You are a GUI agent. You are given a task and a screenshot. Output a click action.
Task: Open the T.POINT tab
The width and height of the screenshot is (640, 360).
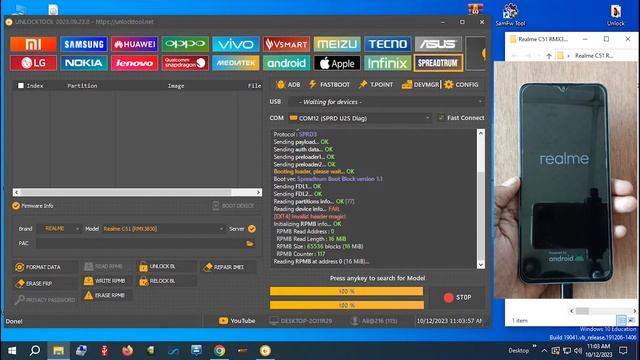coord(376,84)
